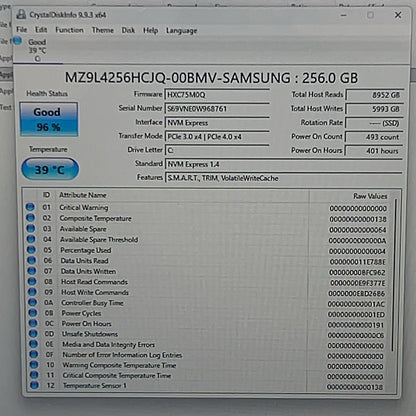Click the Total Host Writes value 5993 GB
Viewport: 416px width, 416px height.
pyautogui.click(x=375, y=109)
